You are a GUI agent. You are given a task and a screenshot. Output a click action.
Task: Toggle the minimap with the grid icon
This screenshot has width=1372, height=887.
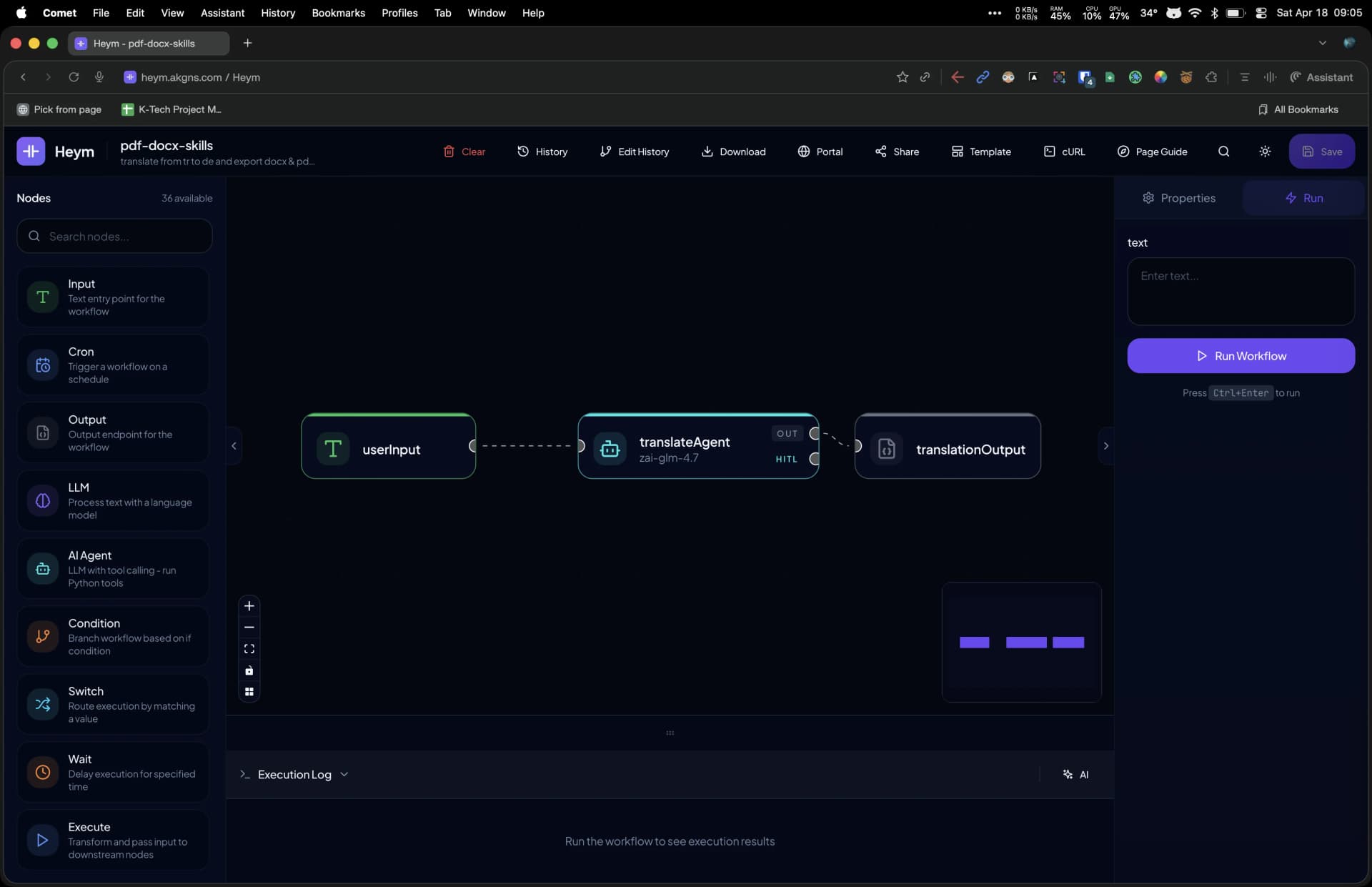[x=249, y=691]
